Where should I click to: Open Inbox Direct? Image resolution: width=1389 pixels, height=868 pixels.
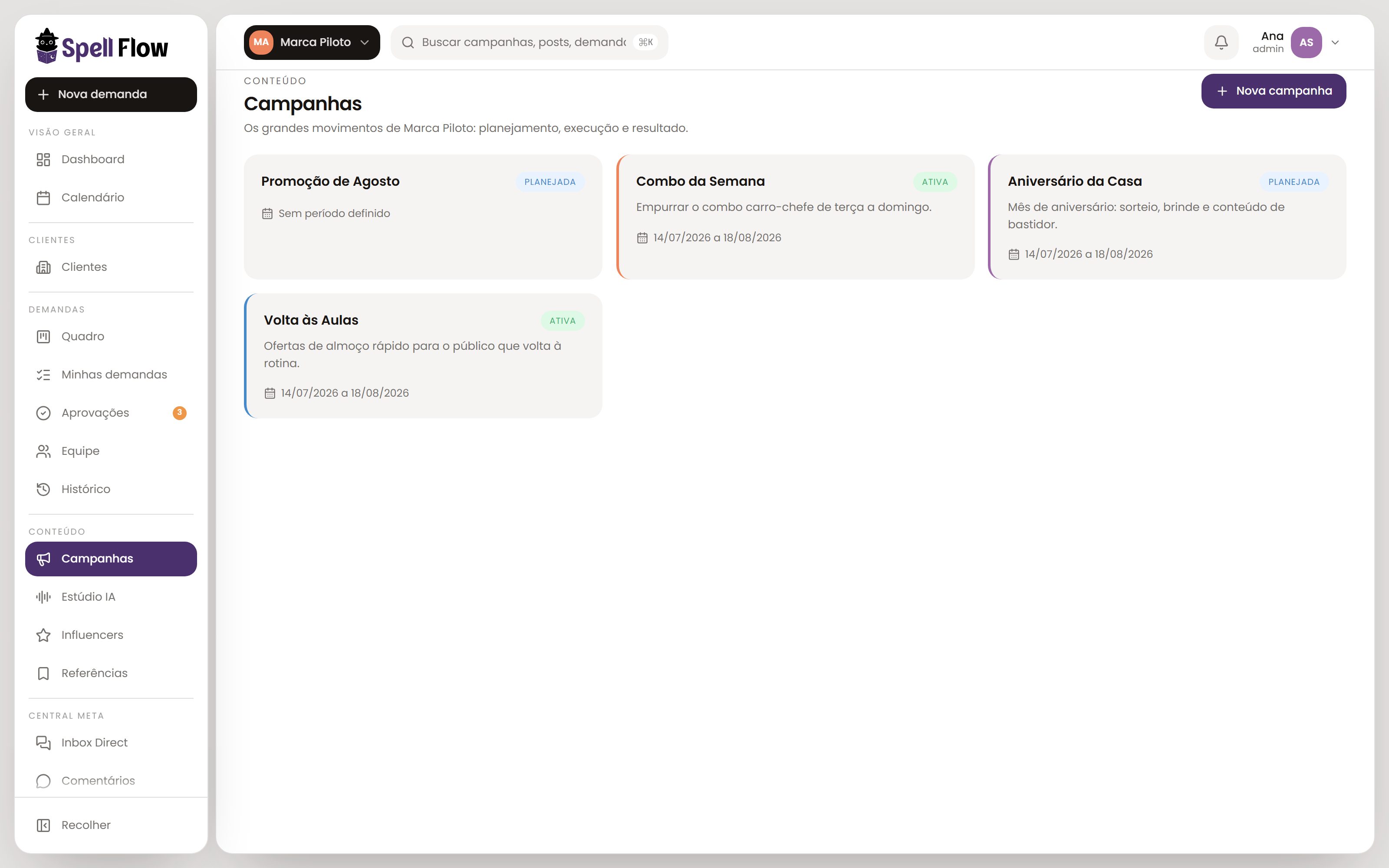[111, 743]
